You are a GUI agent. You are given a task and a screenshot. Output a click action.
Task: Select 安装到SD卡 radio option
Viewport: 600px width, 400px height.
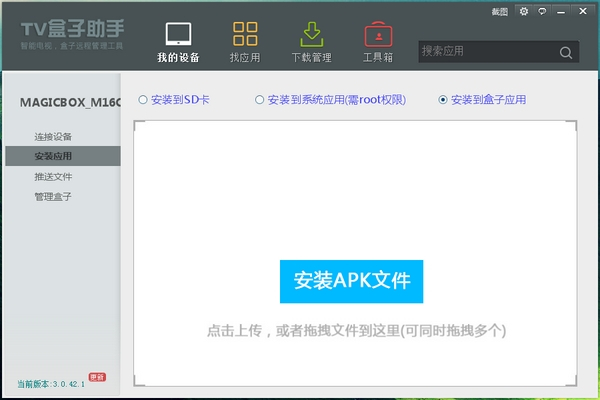coord(143,100)
